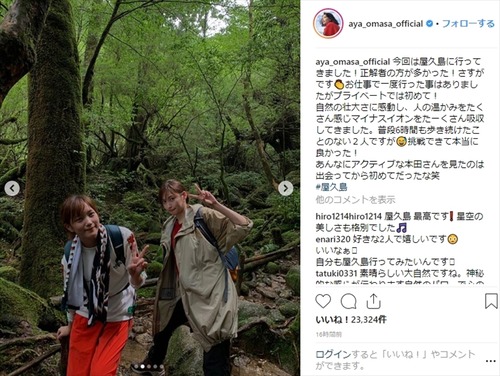Open commenter tatuki0331 profile
This screenshot has width=500, height=376.
(x=336, y=274)
